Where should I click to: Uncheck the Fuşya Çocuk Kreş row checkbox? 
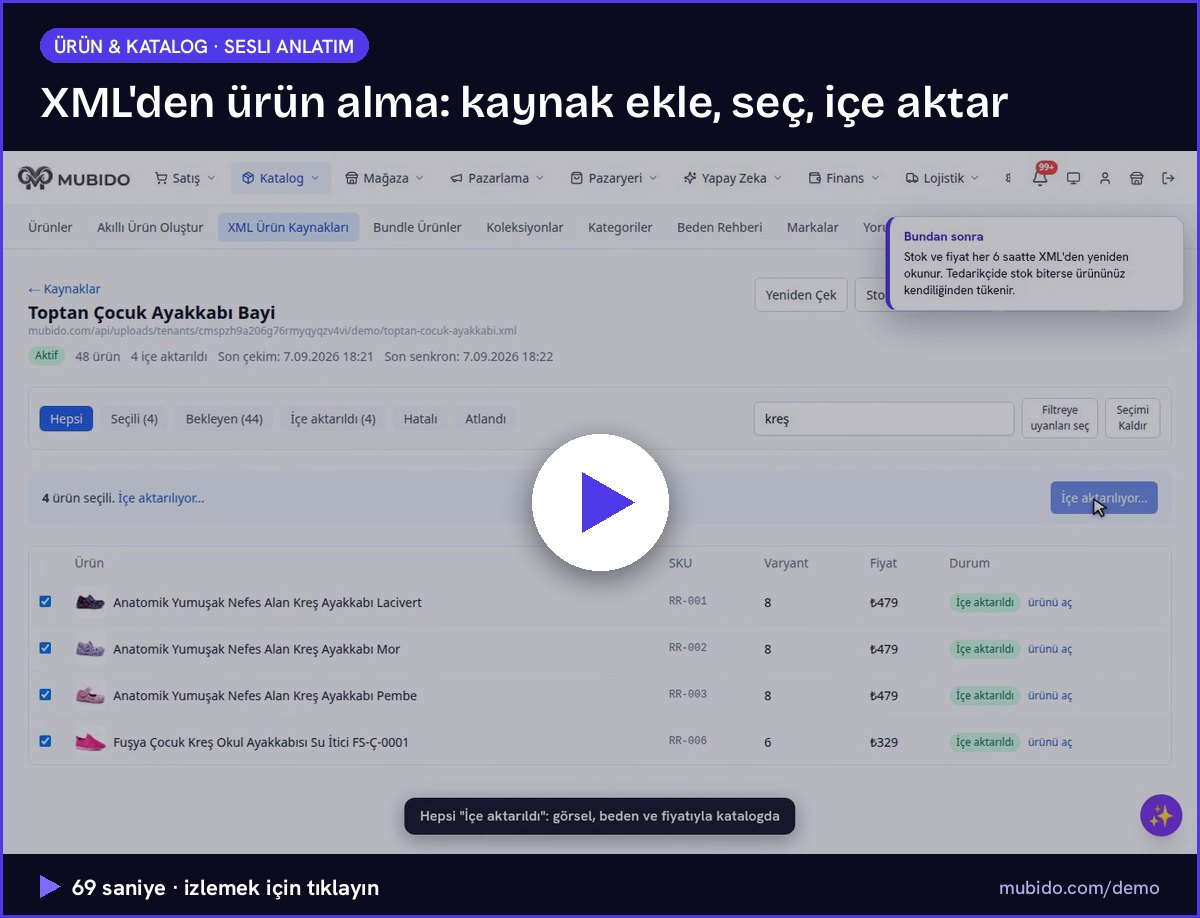(45, 741)
